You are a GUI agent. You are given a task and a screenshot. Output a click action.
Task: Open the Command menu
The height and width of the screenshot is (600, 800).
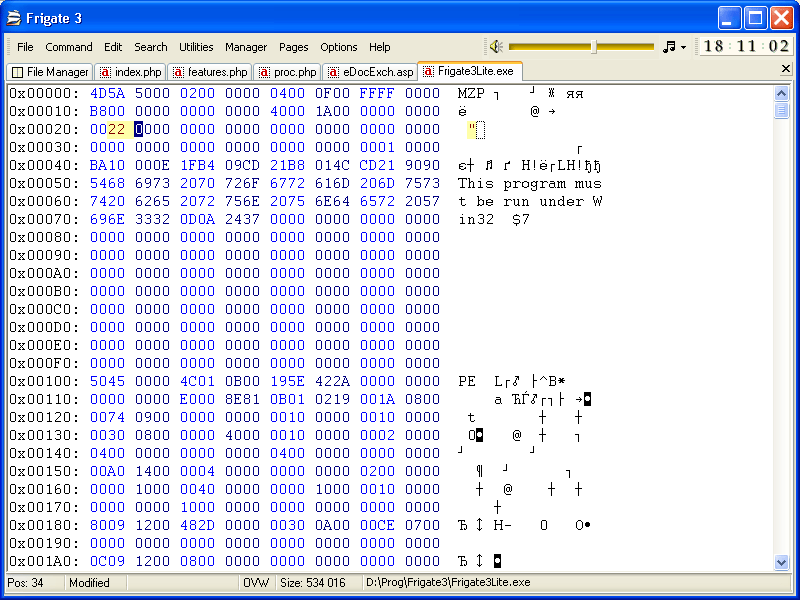pos(69,47)
